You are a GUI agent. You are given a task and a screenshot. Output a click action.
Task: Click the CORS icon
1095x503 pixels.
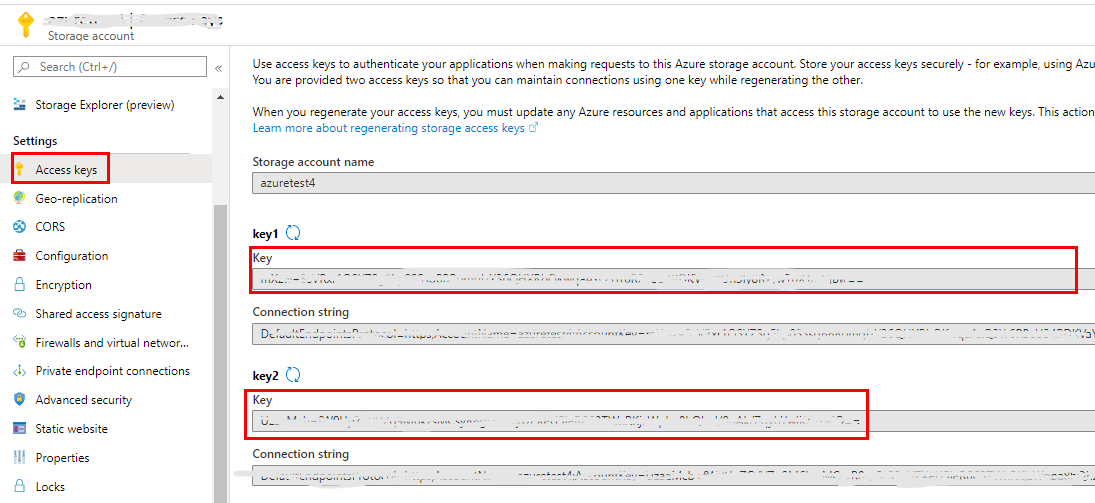point(20,227)
